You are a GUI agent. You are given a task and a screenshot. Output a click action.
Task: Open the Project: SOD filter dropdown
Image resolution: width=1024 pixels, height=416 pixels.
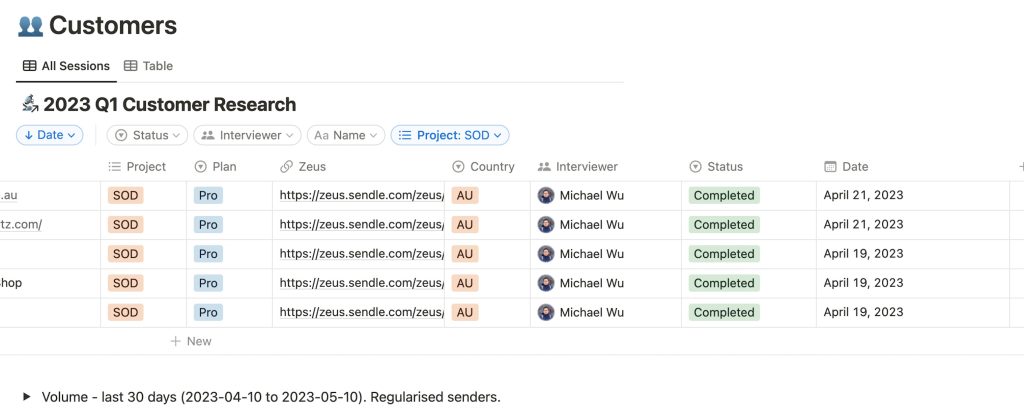450,135
